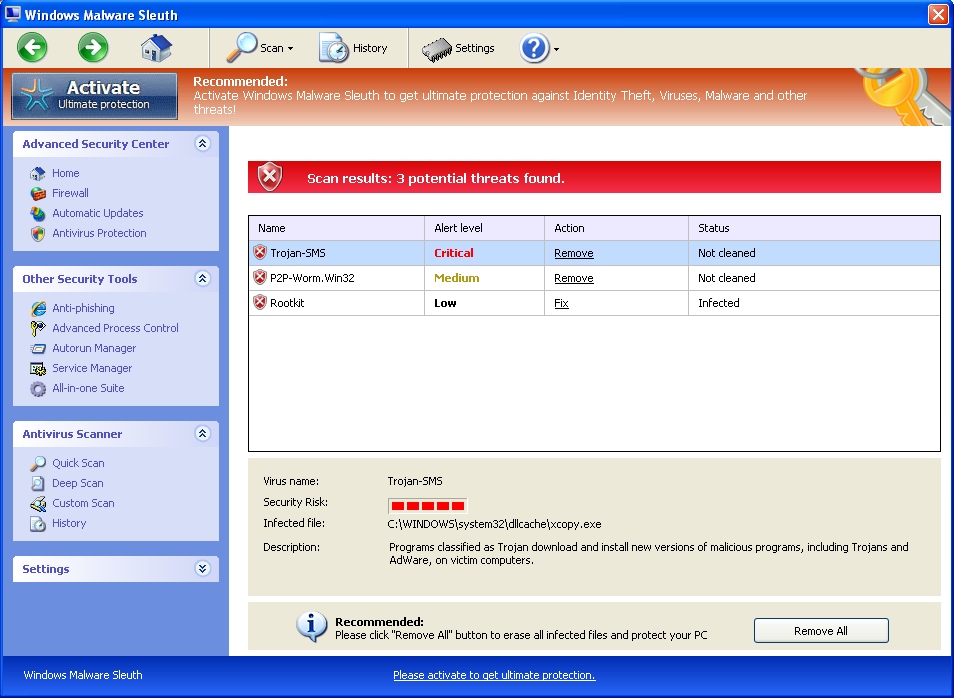Open the home page via house icon
This screenshot has height=698, width=954.
coord(156,47)
